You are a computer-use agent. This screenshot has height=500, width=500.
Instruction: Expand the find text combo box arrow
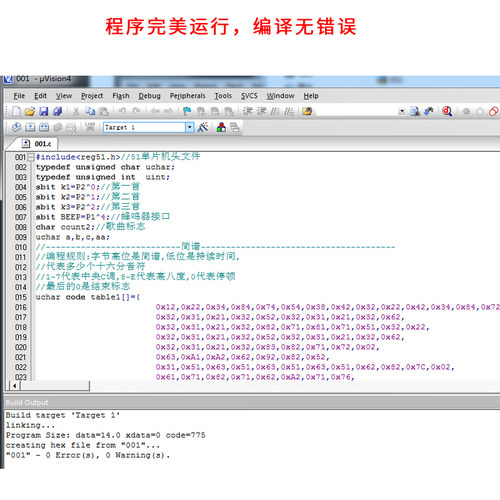click(402, 111)
